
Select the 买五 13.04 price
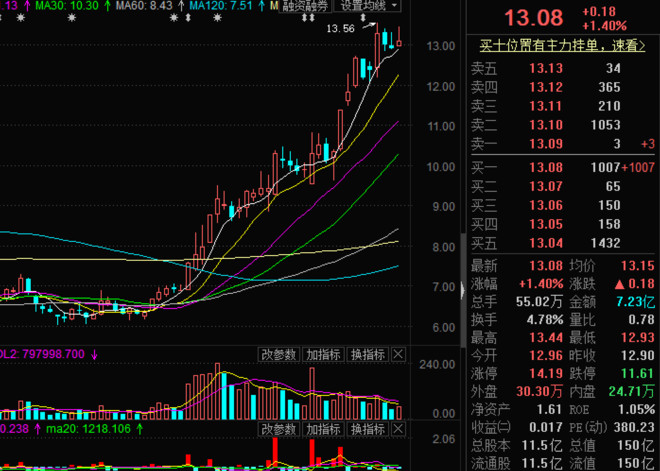click(546, 243)
